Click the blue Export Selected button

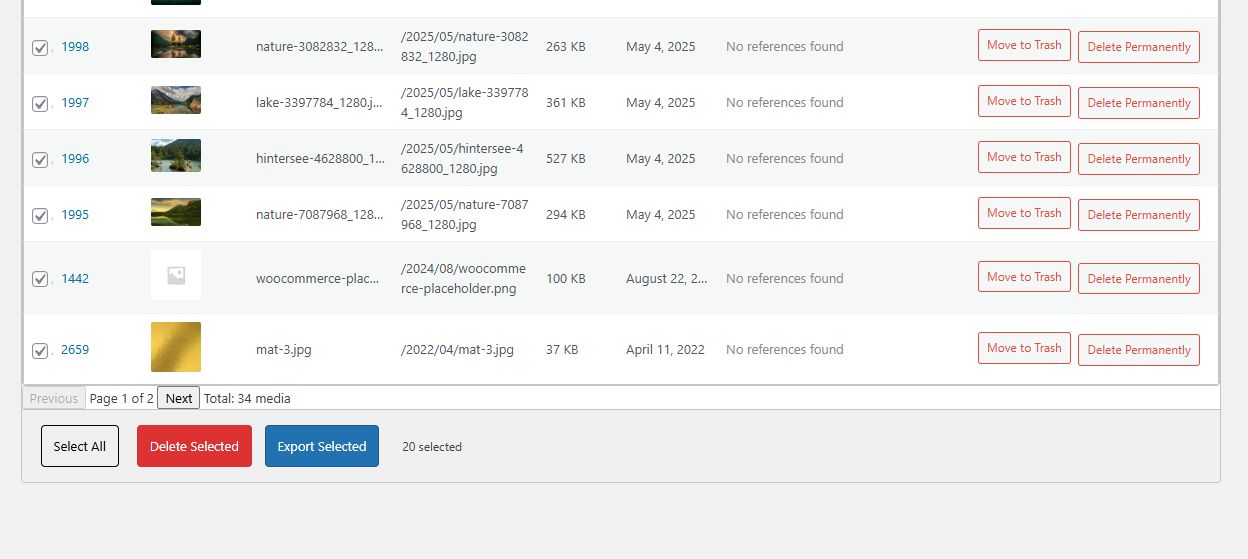point(322,446)
